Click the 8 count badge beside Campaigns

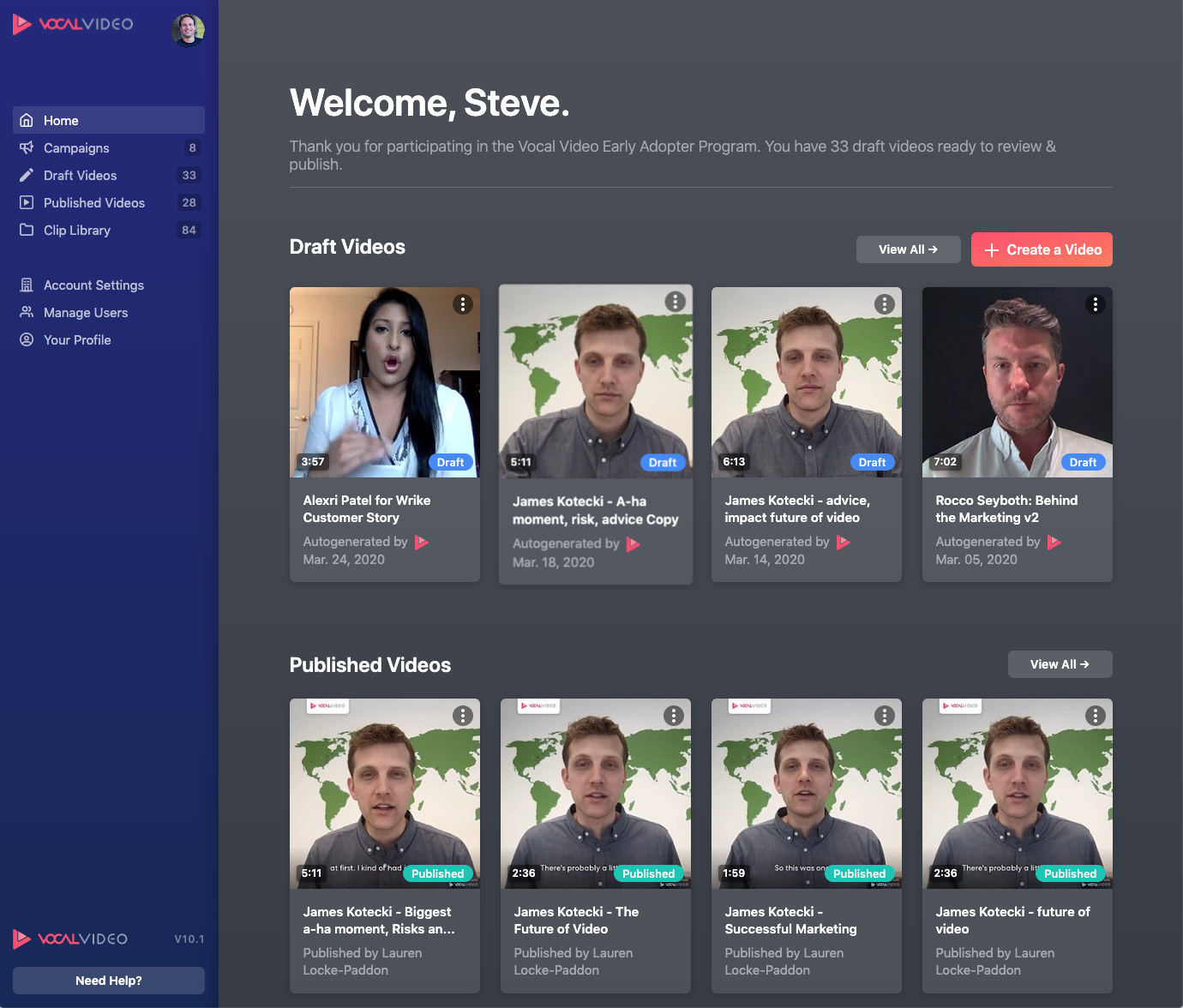click(192, 147)
